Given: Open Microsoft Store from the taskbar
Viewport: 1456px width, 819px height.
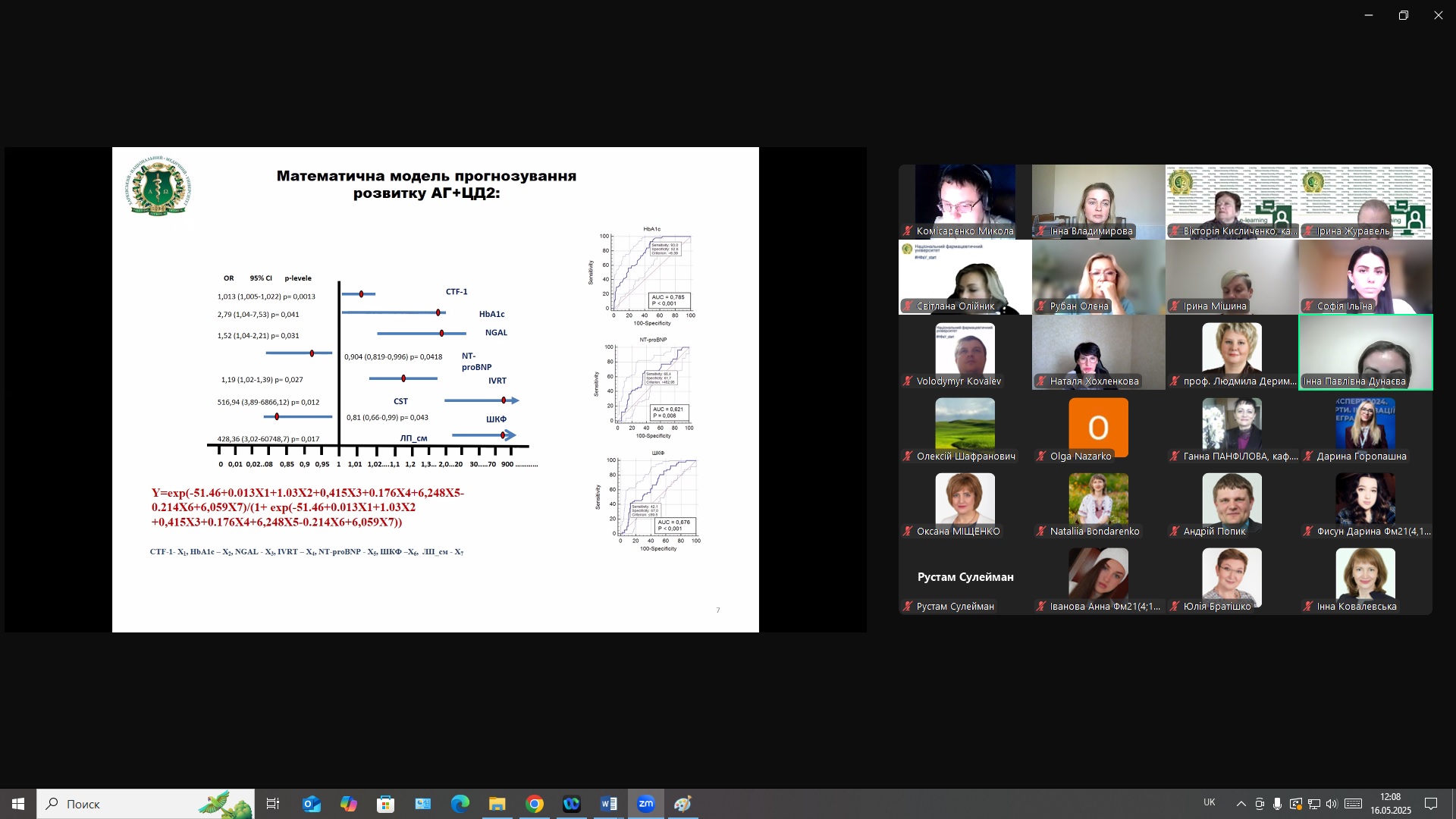Looking at the screenshot, I should point(386,804).
